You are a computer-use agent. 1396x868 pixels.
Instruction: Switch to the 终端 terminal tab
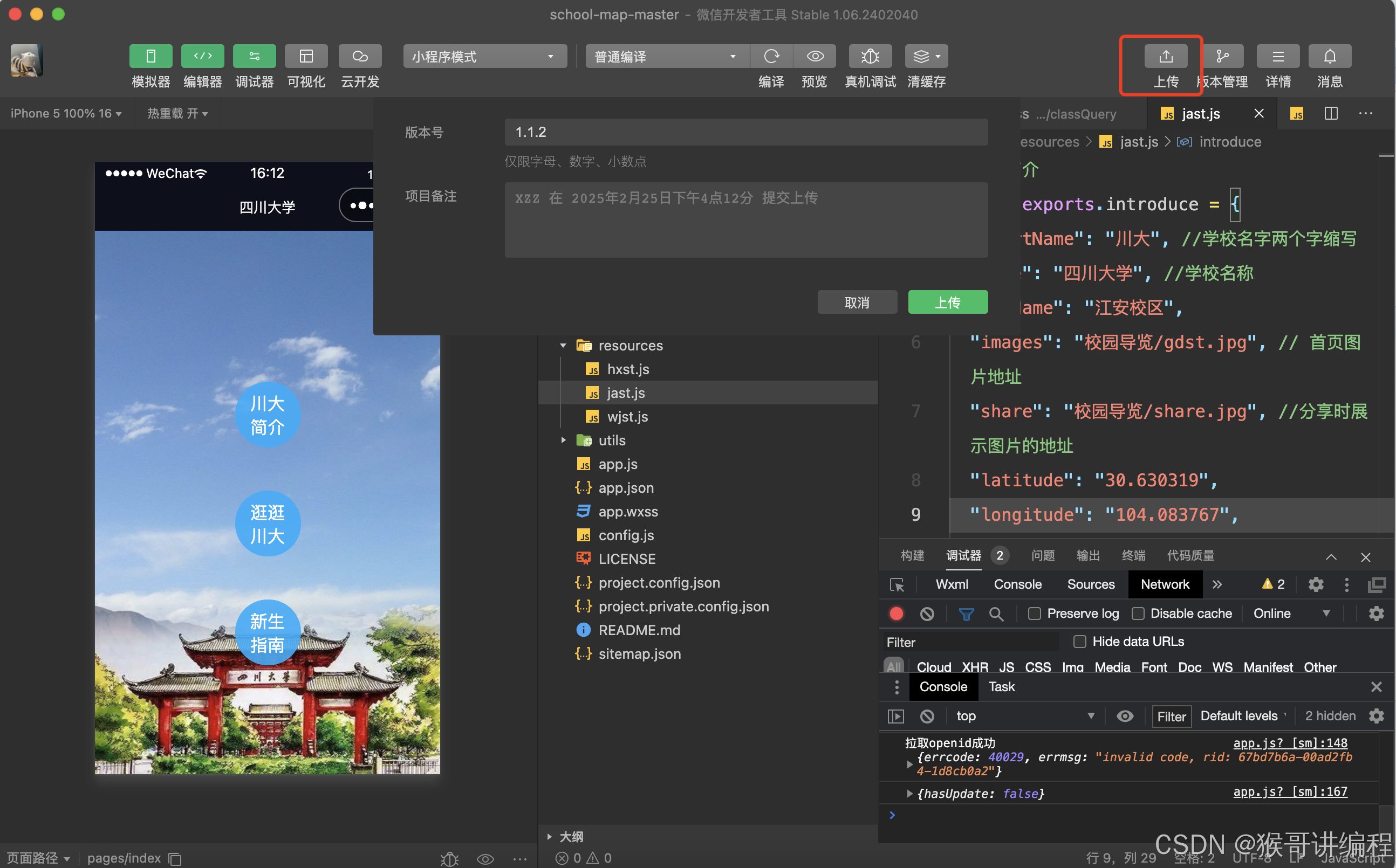point(1132,556)
